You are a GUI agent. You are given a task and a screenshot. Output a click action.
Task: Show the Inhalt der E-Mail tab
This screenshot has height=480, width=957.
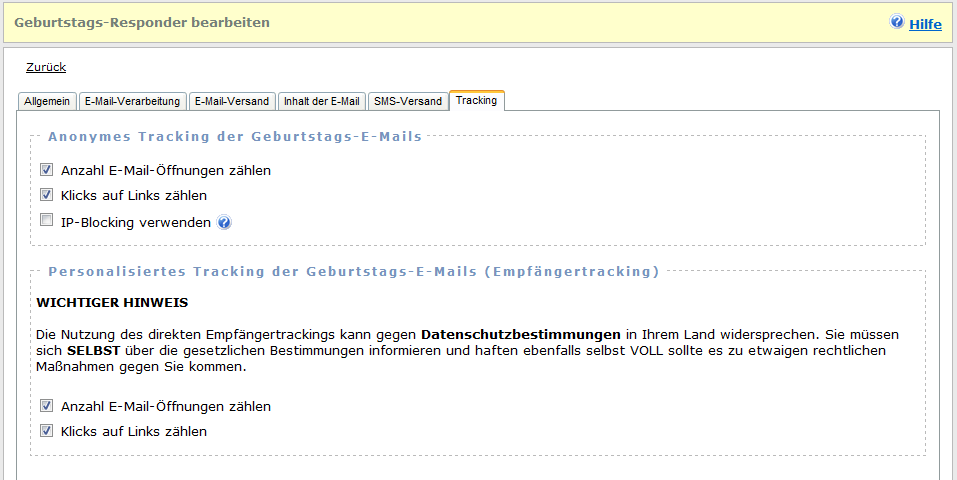point(321,101)
